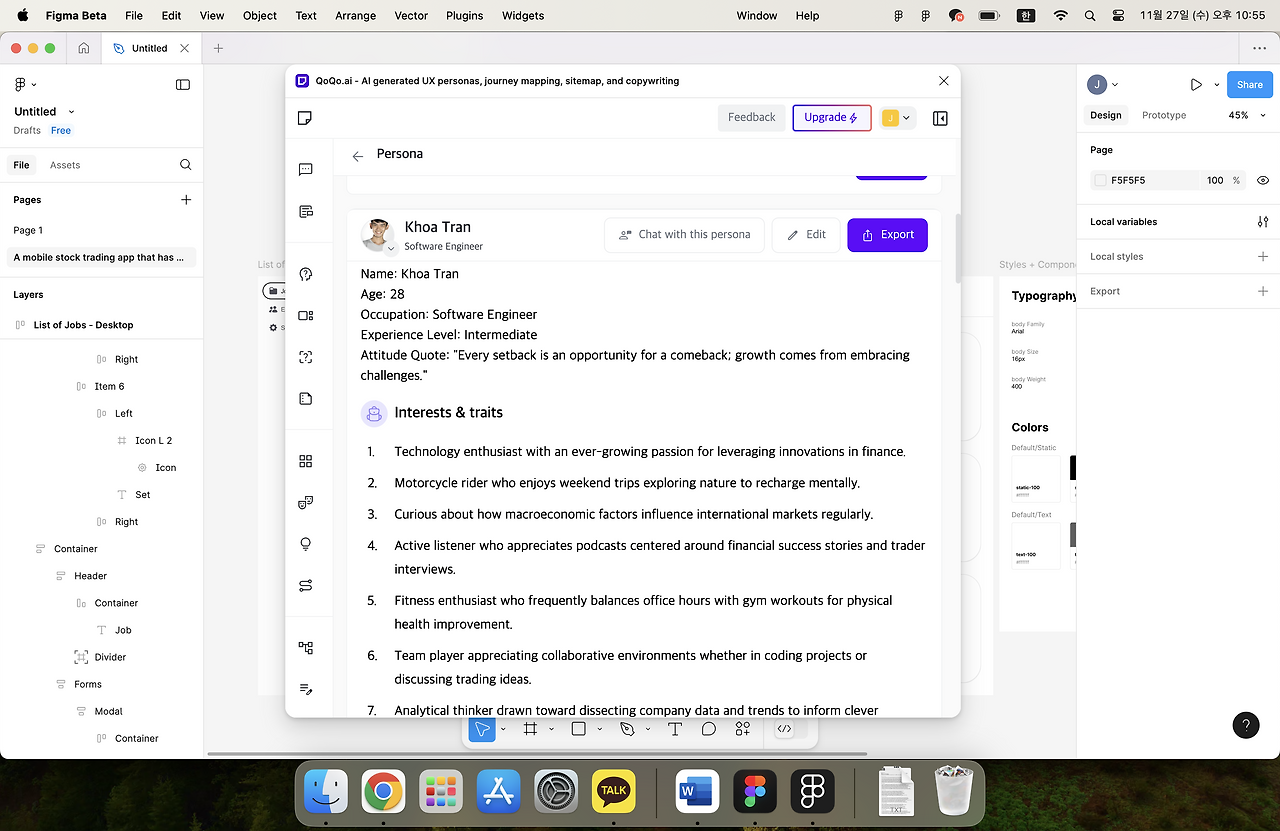Click the search icon beside Assets tab
The image size is (1280, 831).
pyautogui.click(x=186, y=165)
